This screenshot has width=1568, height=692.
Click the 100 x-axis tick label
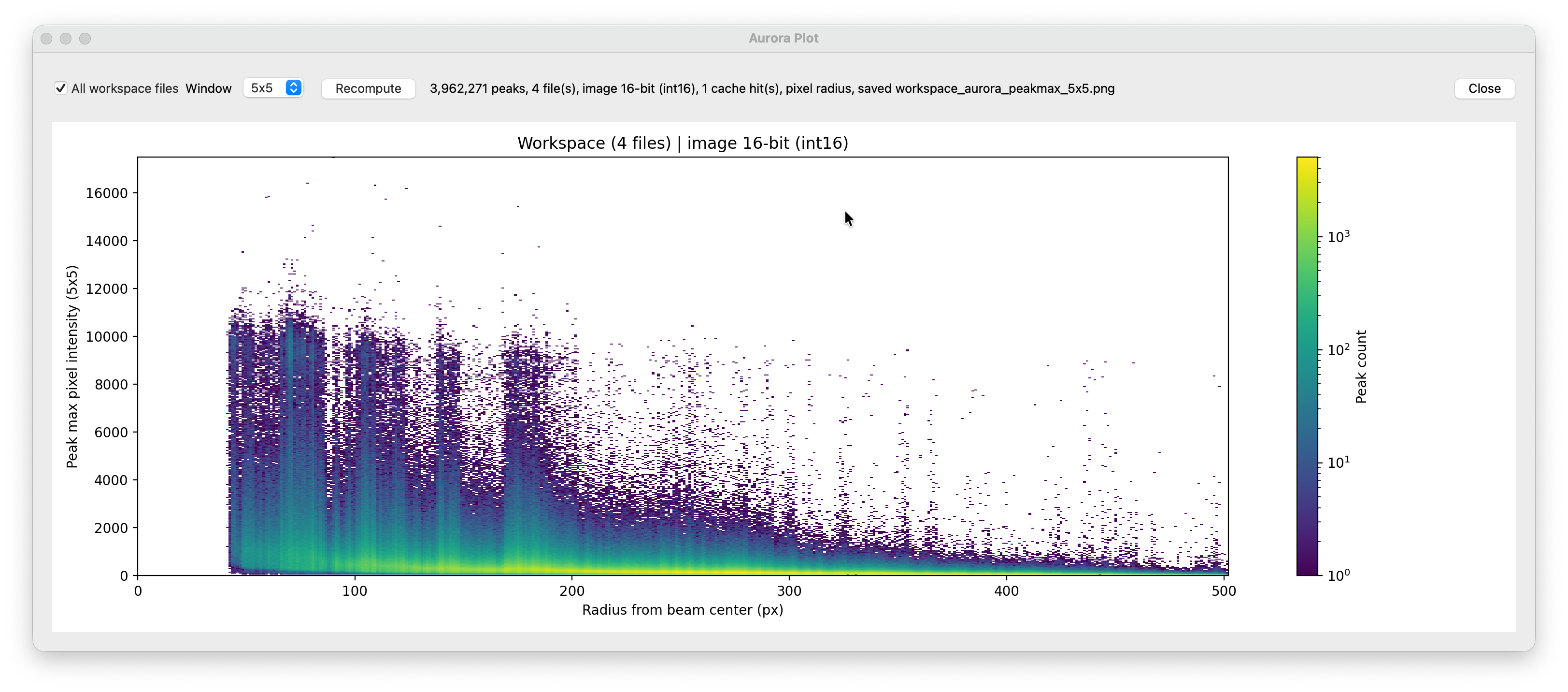coord(355,591)
